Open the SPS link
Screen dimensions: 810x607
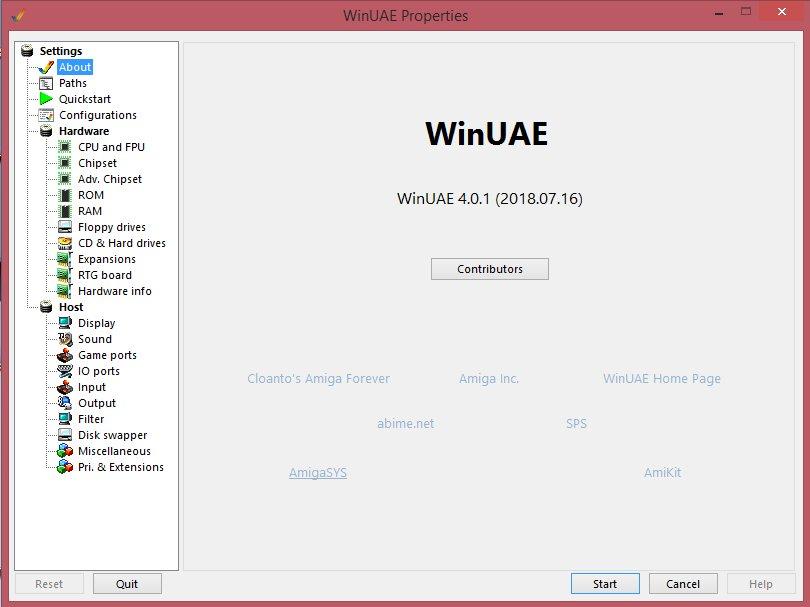(x=577, y=424)
